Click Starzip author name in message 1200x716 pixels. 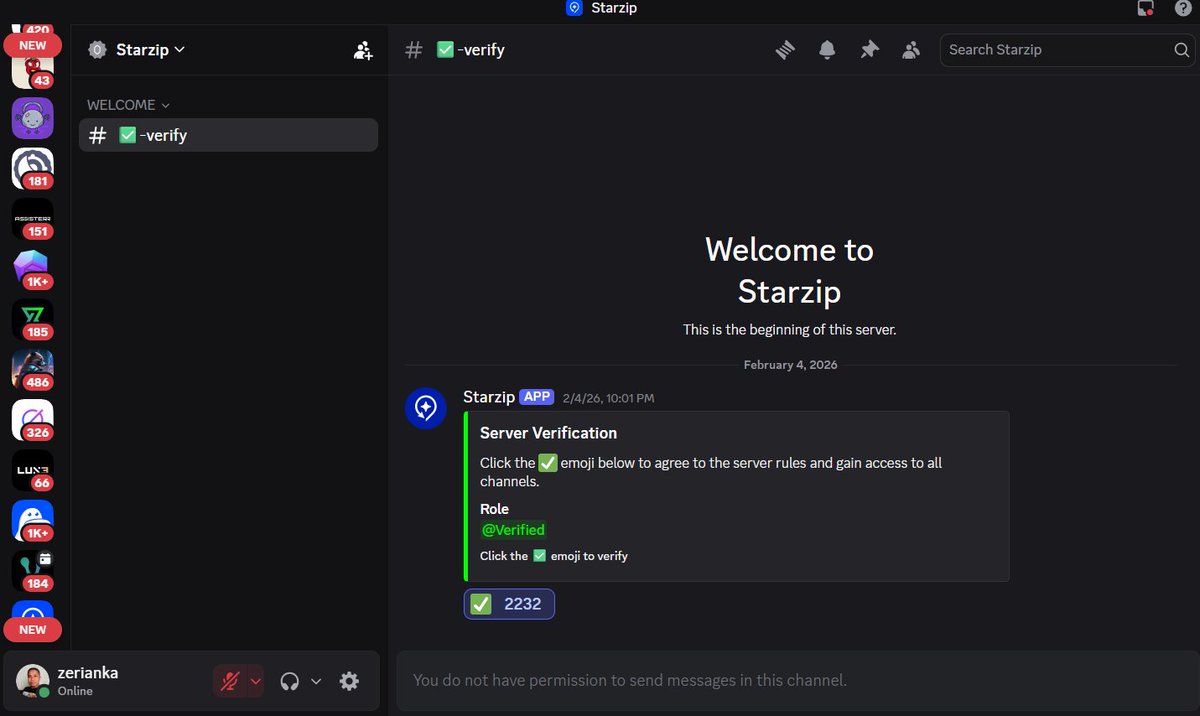pos(489,397)
